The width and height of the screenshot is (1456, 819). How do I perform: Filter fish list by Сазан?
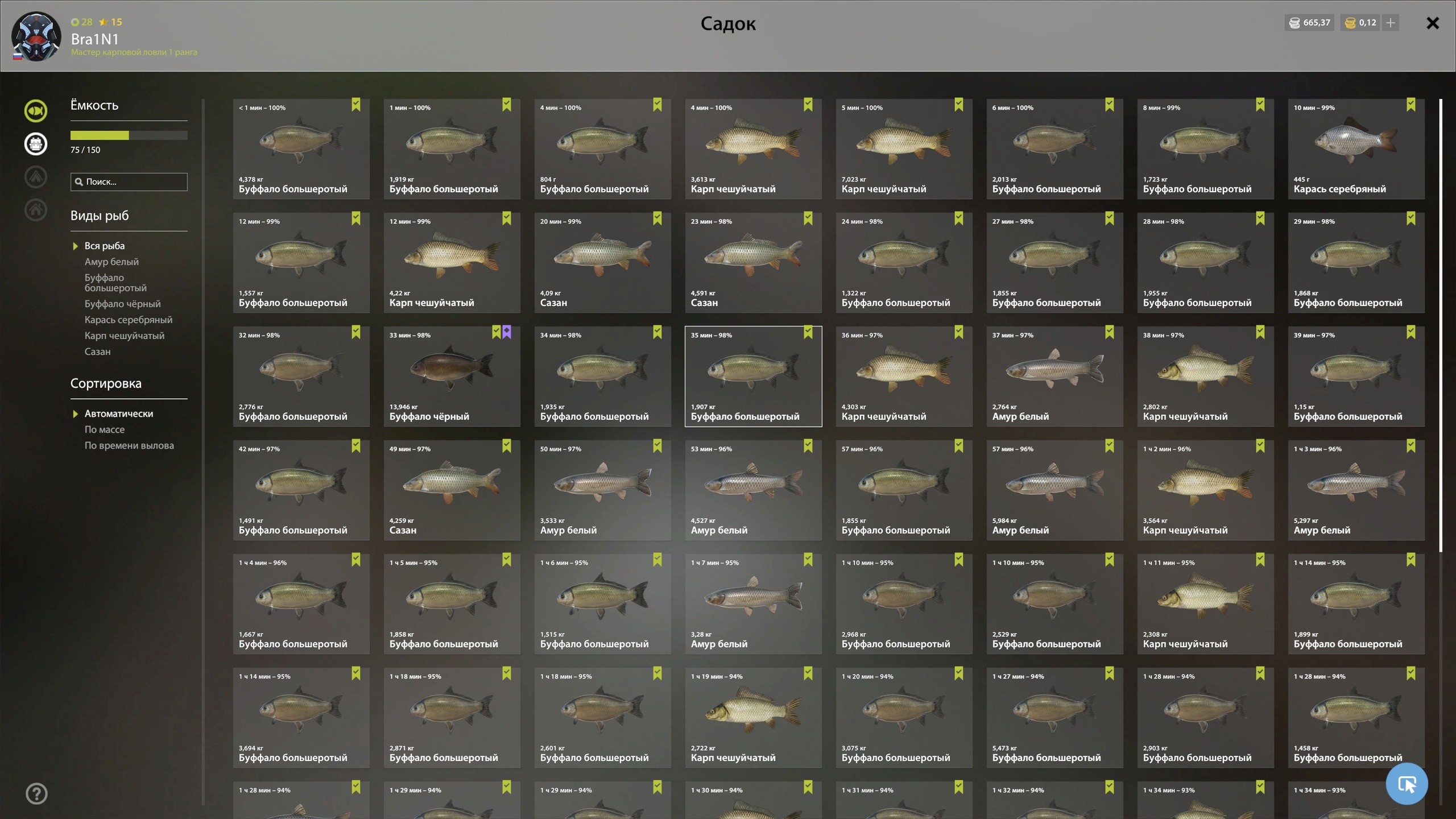98,351
